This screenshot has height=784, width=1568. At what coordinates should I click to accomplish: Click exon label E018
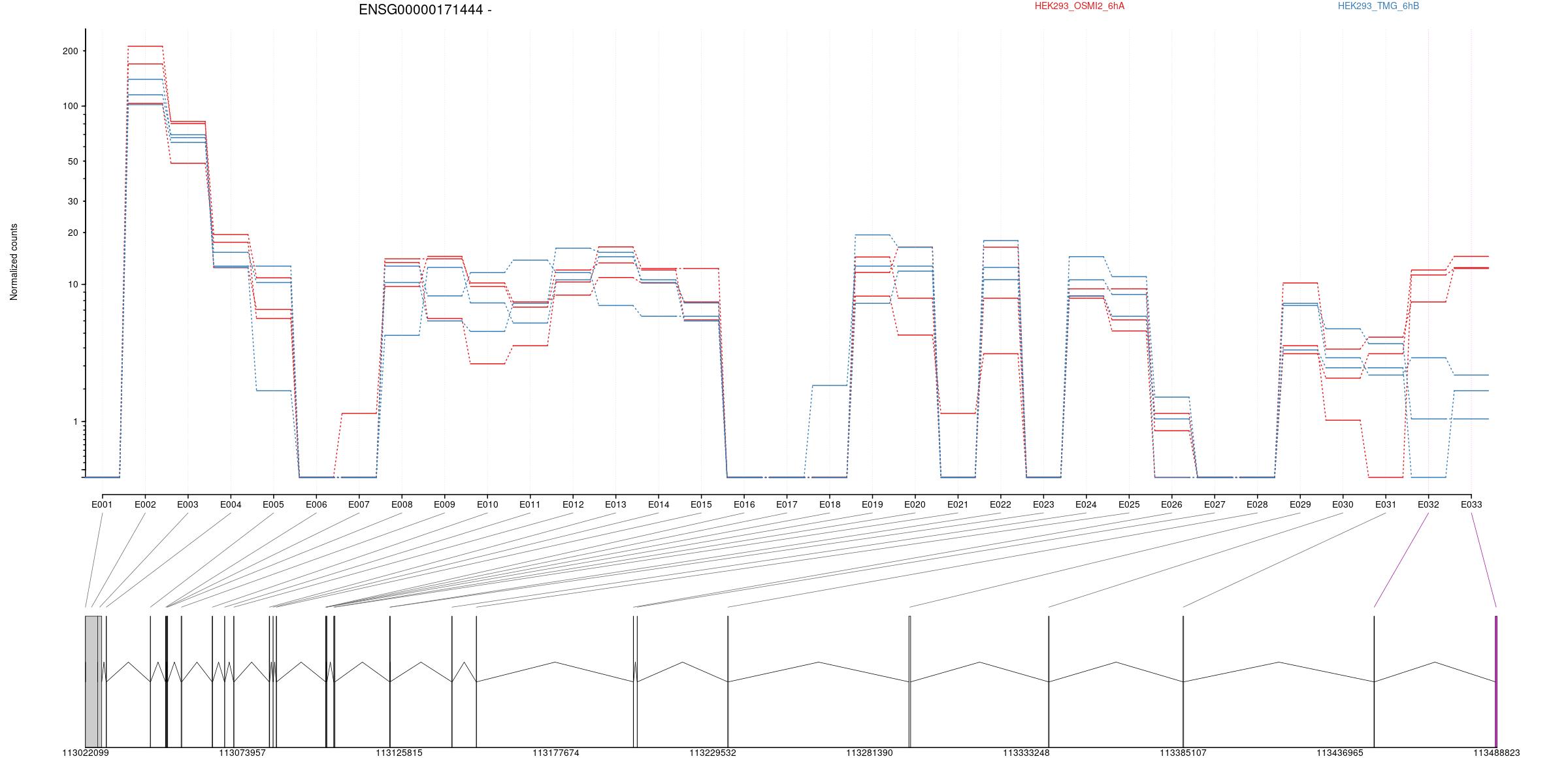tap(830, 504)
